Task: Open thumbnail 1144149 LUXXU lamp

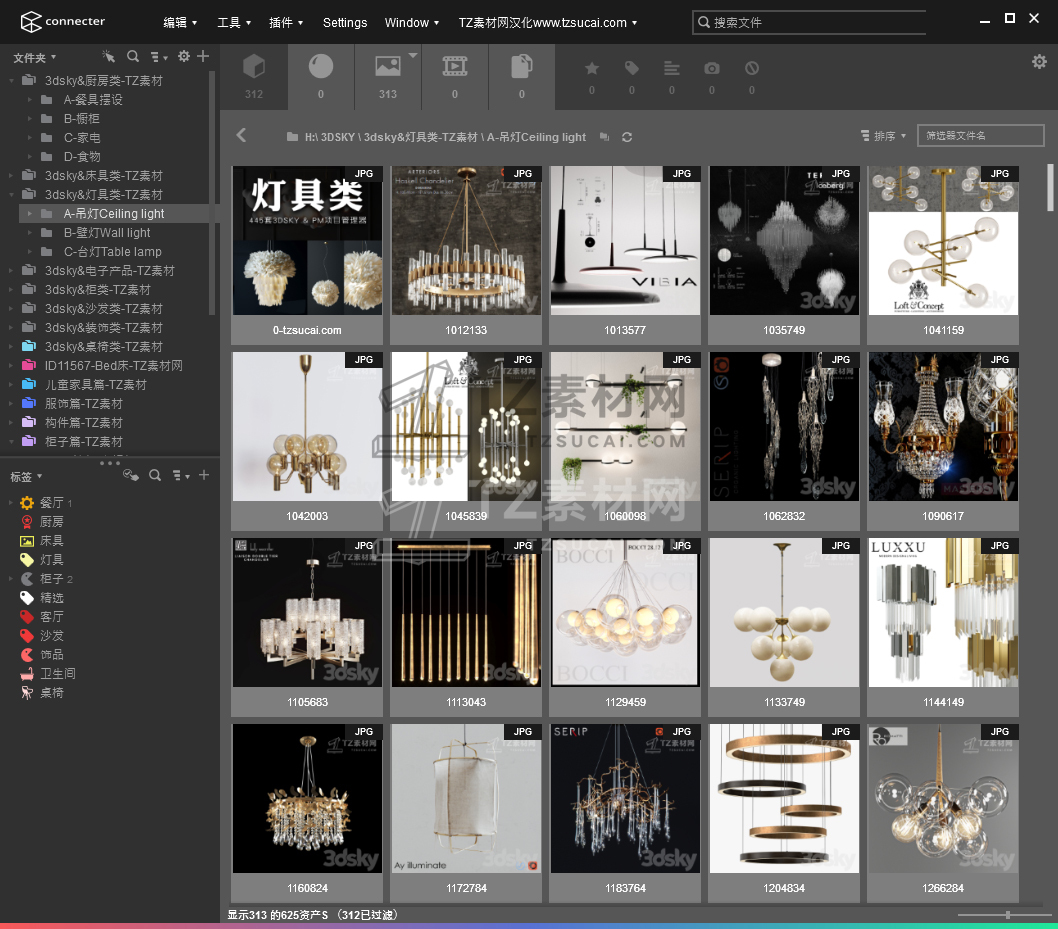Action: (943, 613)
